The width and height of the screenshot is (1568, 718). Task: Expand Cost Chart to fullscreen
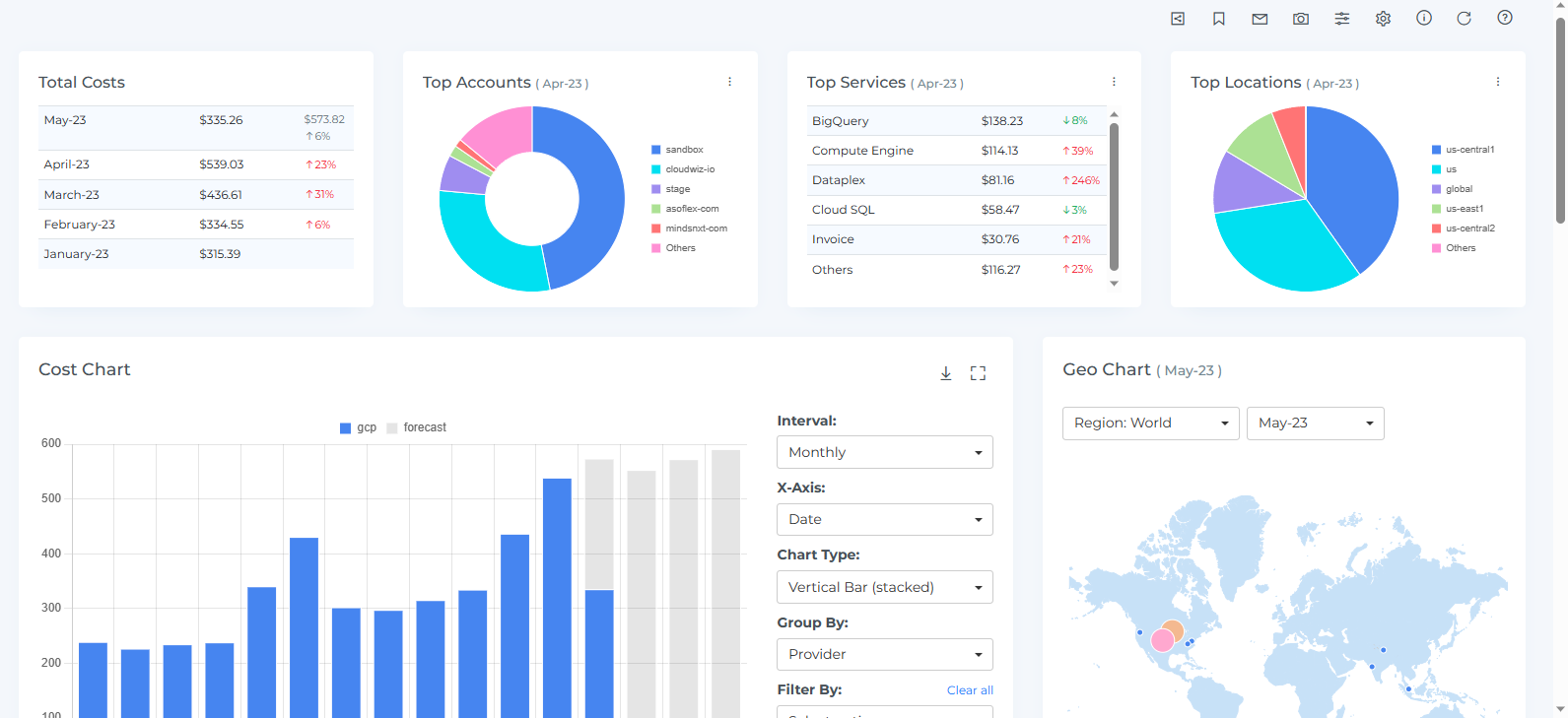(x=978, y=373)
